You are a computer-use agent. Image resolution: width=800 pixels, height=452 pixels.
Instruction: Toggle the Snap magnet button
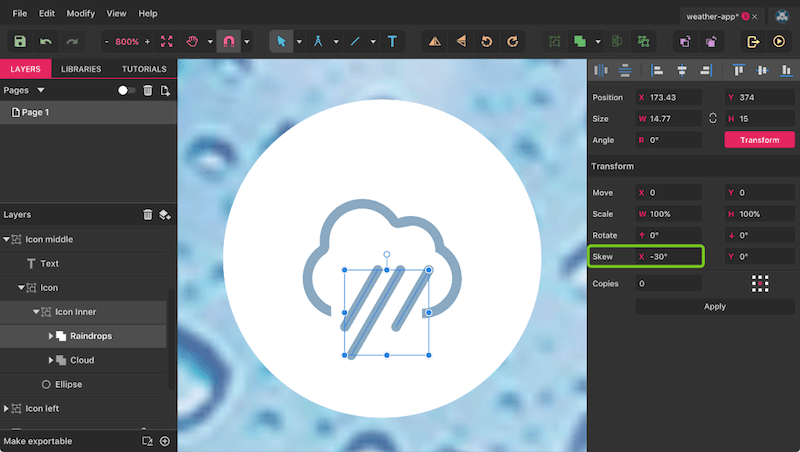[x=228, y=41]
